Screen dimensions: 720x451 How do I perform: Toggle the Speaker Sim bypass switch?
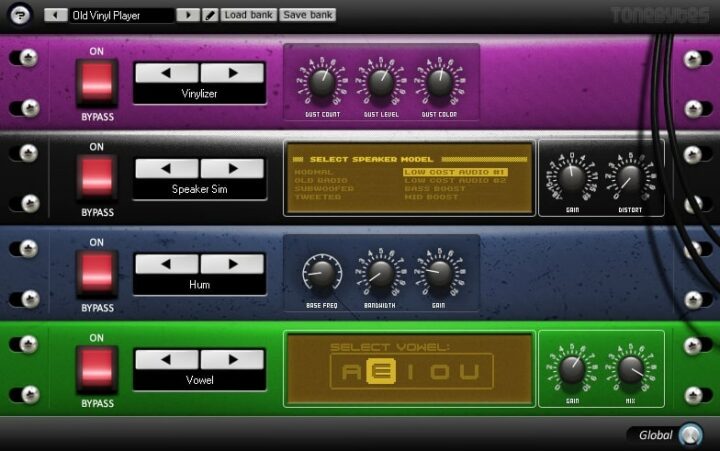(x=97, y=177)
